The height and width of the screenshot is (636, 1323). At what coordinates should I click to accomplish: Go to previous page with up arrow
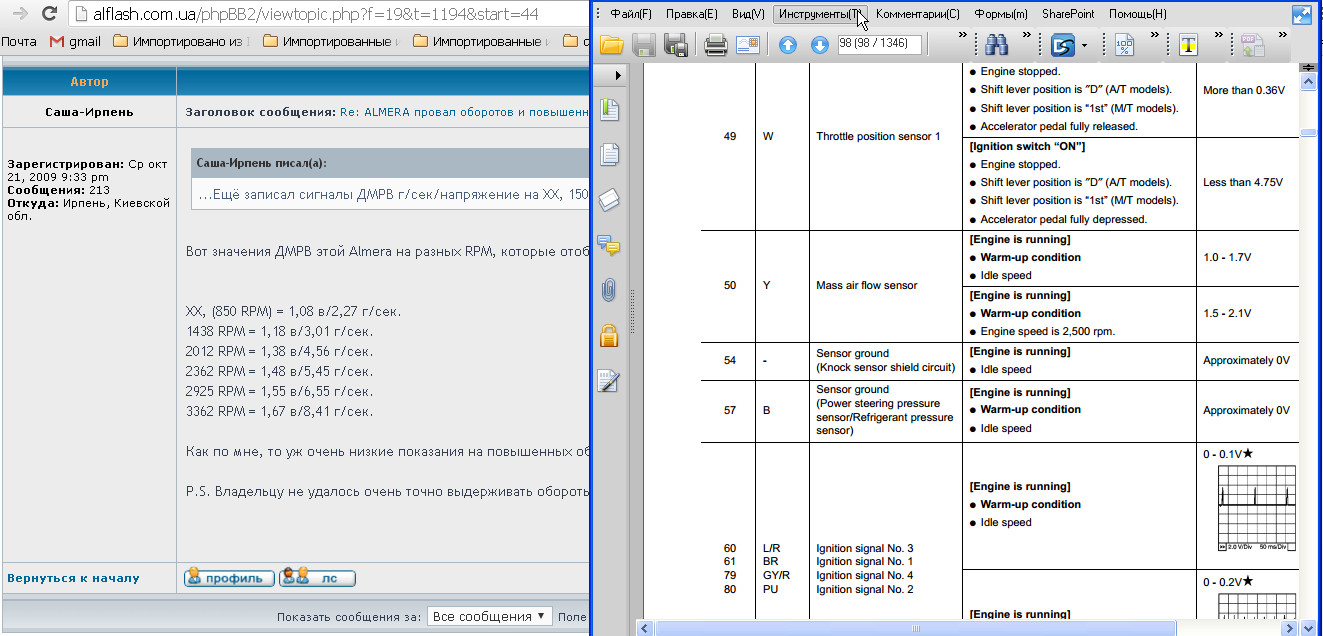point(788,45)
